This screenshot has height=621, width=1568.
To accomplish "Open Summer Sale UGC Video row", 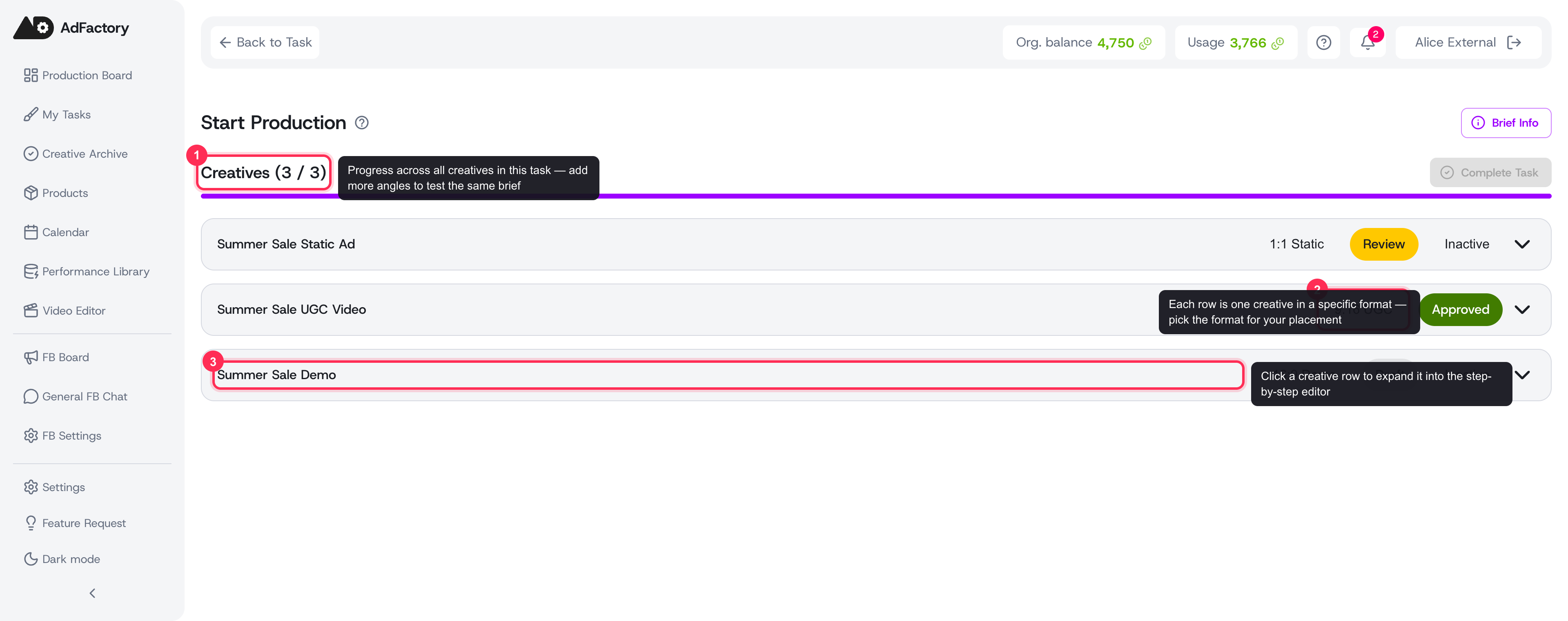I will tap(876, 309).
